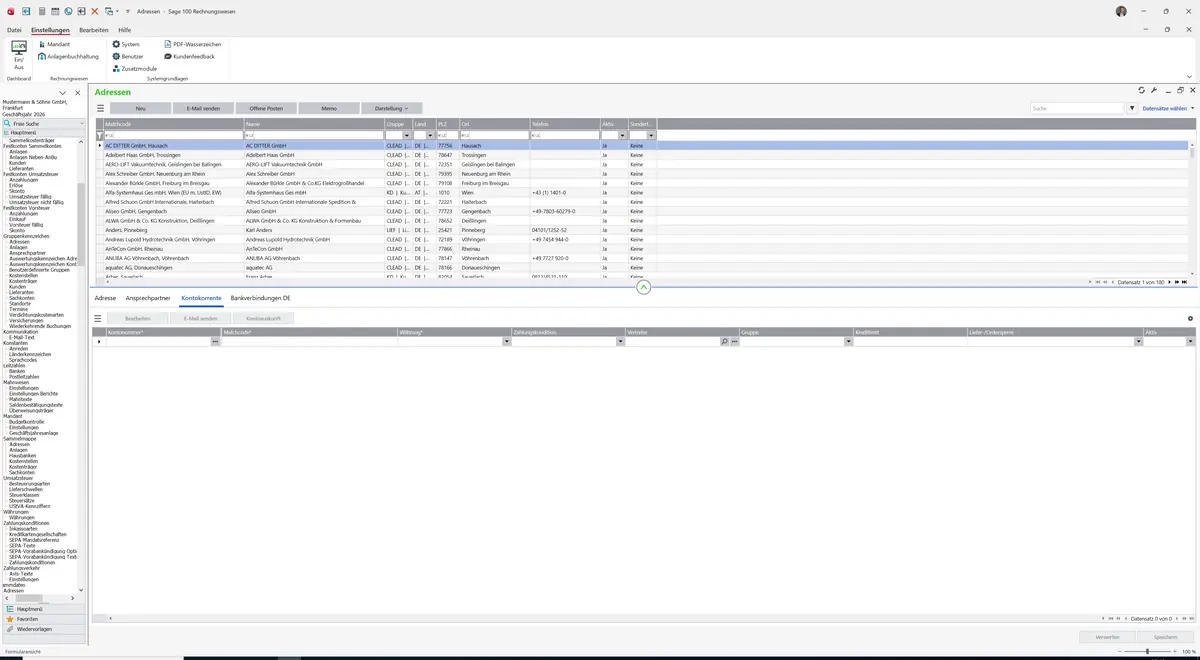The height and width of the screenshot is (660, 1200).
Task: Select the row aquatec AG, Donaueschingen
Action: coord(641,268)
